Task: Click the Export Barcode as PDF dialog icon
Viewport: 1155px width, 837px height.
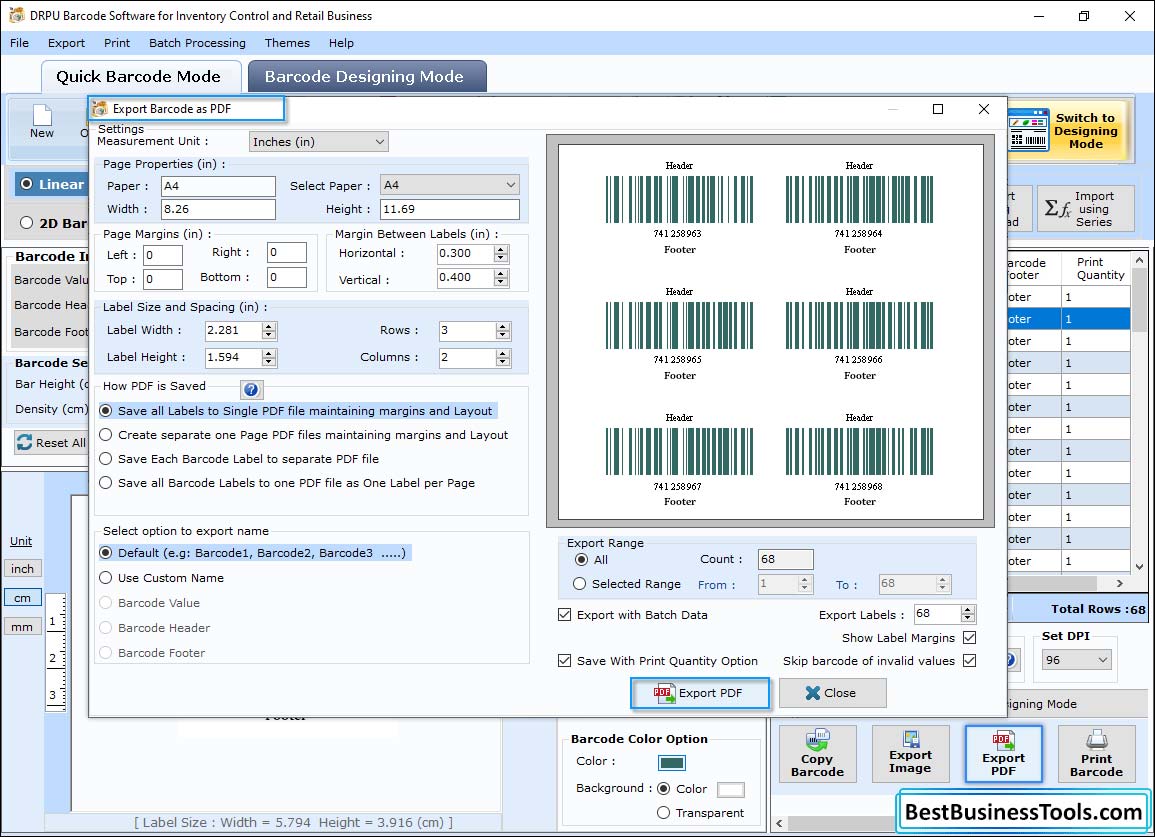Action: tap(100, 109)
